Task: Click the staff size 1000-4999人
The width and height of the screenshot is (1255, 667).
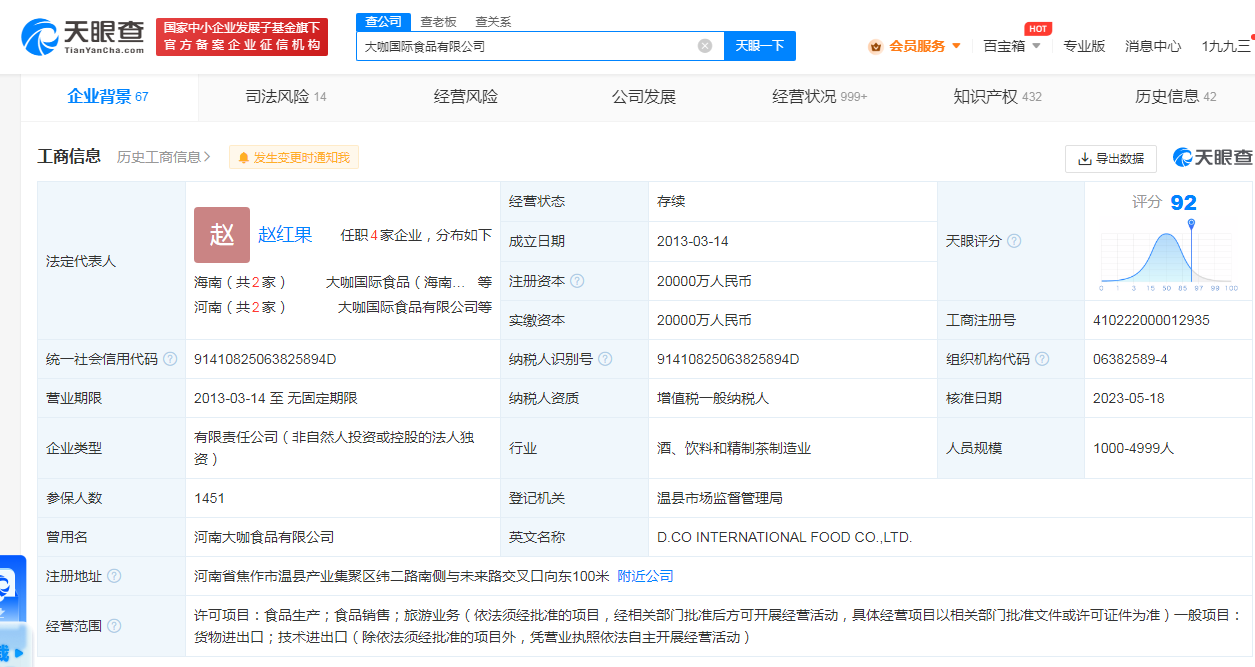Action: (x=1134, y=448)
